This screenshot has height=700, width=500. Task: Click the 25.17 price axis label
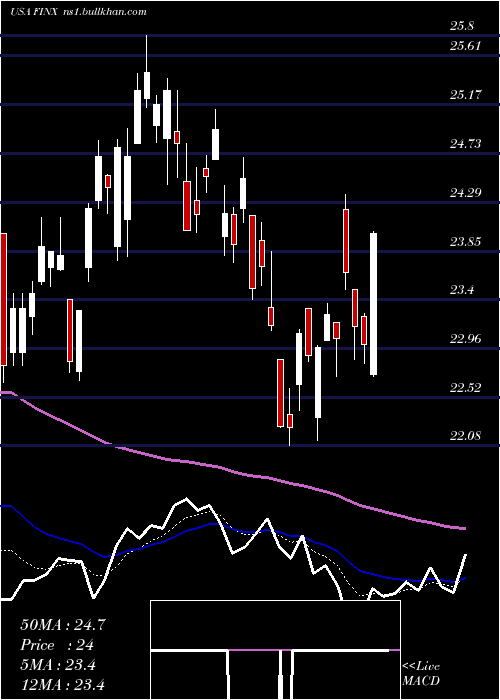[x=466, y=95]
